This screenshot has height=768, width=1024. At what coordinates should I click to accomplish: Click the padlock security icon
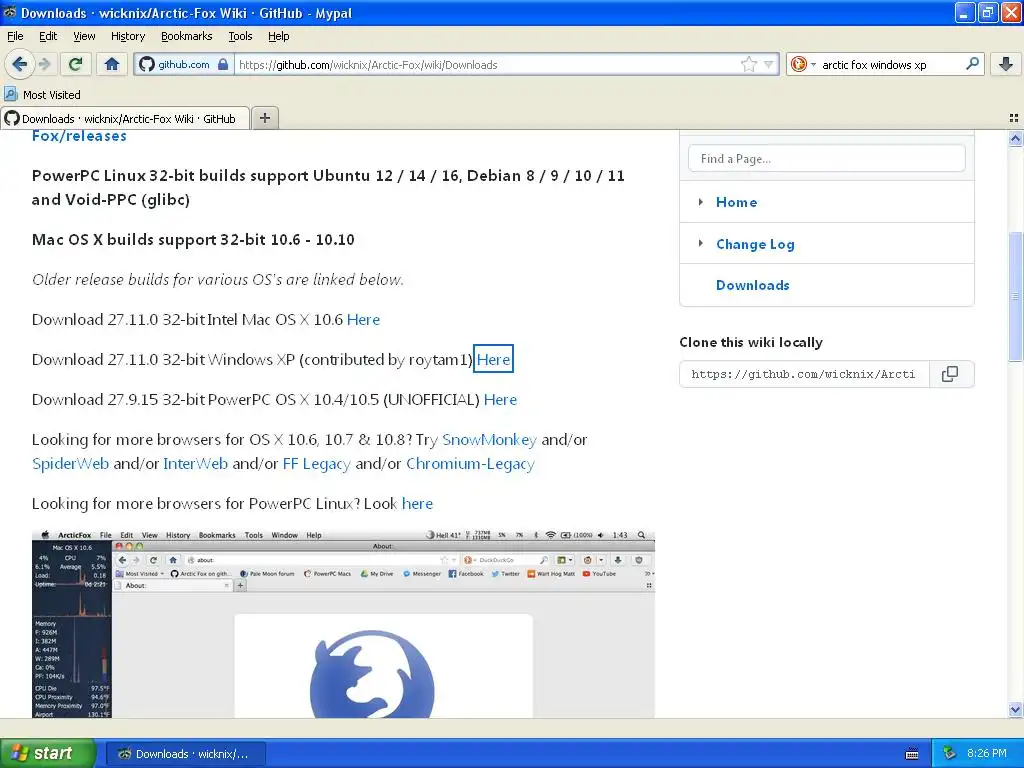tap(223, 64)
